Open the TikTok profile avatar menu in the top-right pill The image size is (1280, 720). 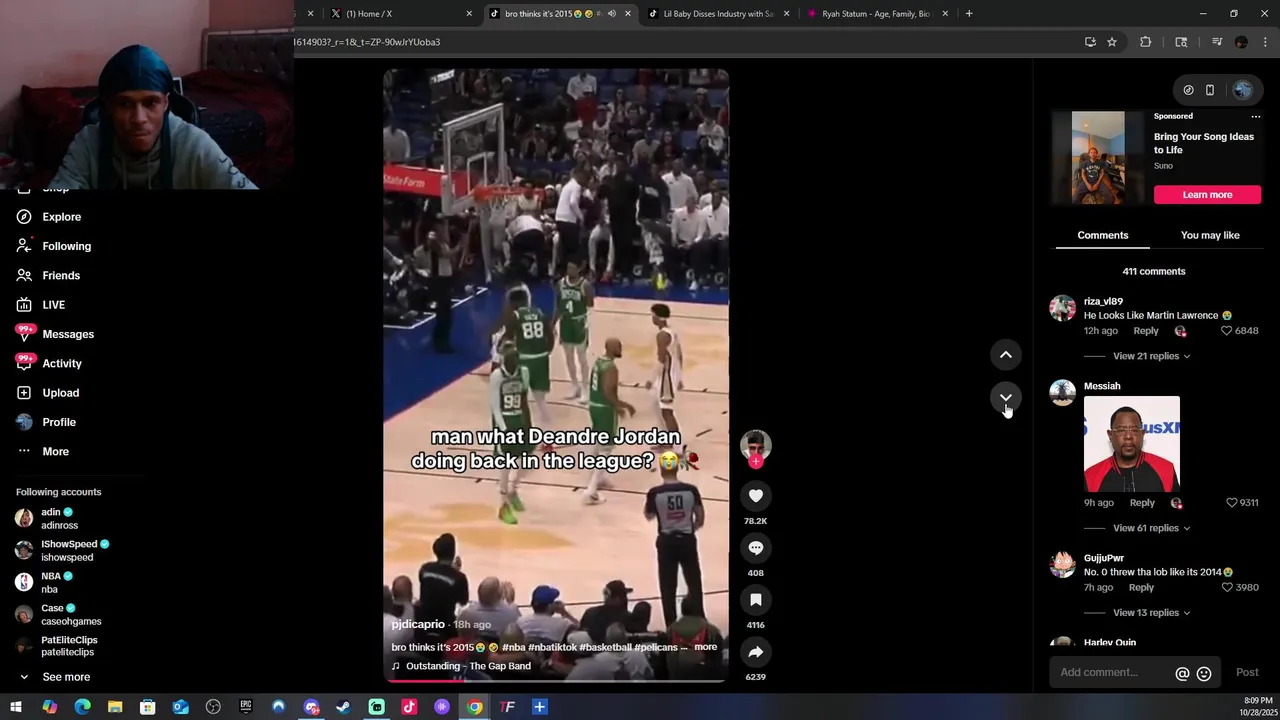pos(1242,90)
